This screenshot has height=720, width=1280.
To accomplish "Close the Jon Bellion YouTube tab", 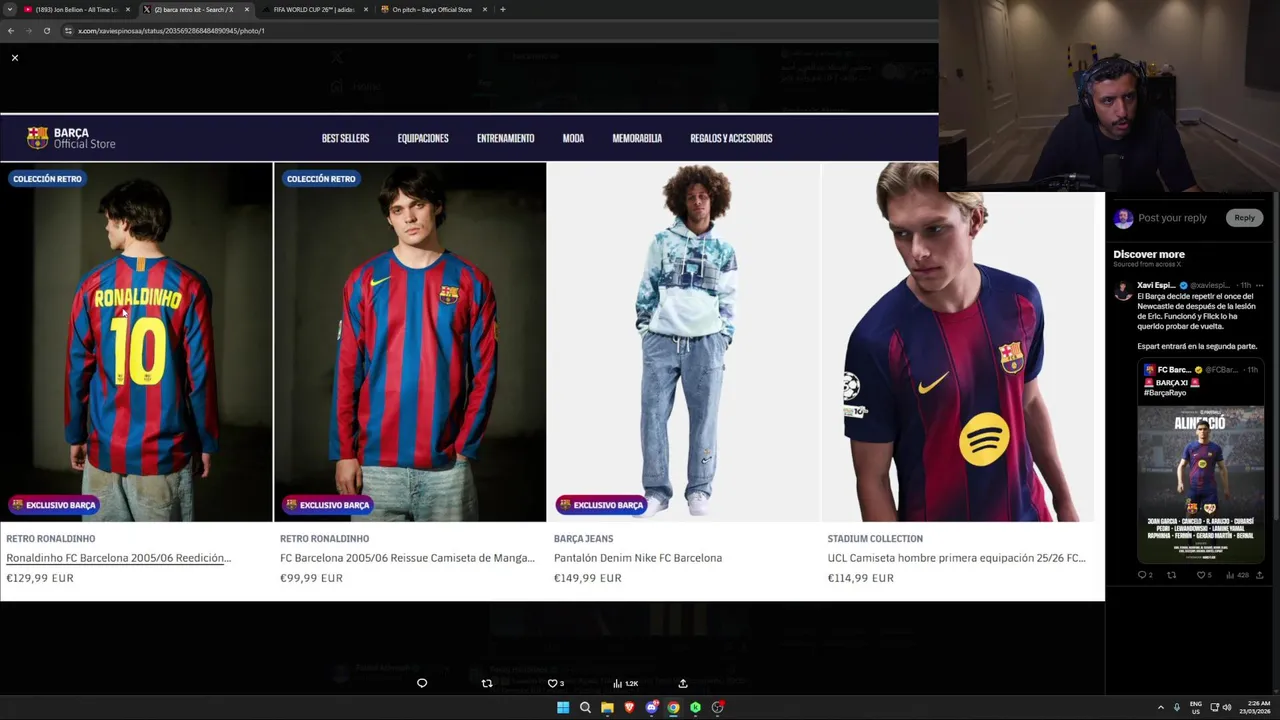I will tap(127, 9).
